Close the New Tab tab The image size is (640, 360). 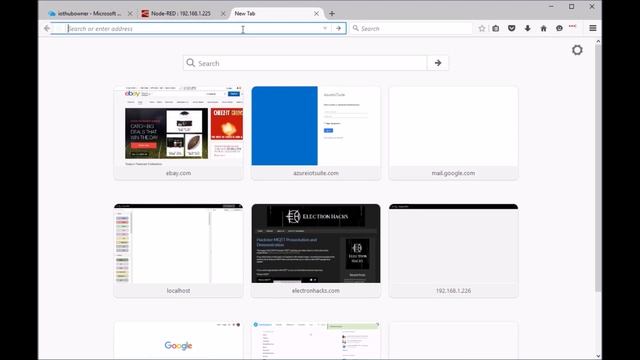[x=316, y=13]
